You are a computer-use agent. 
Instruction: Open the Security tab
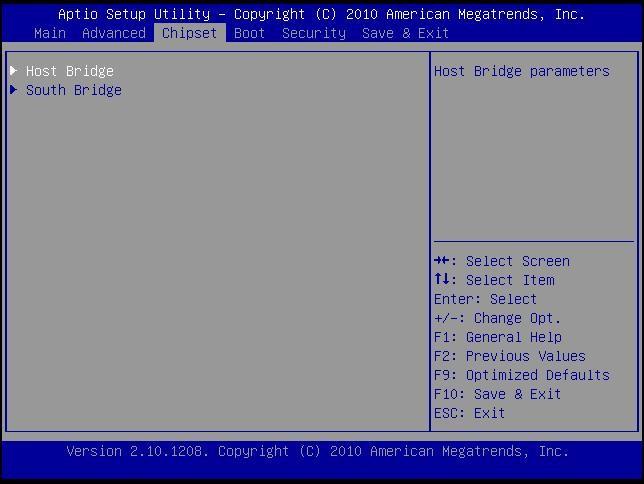(313, 33)
